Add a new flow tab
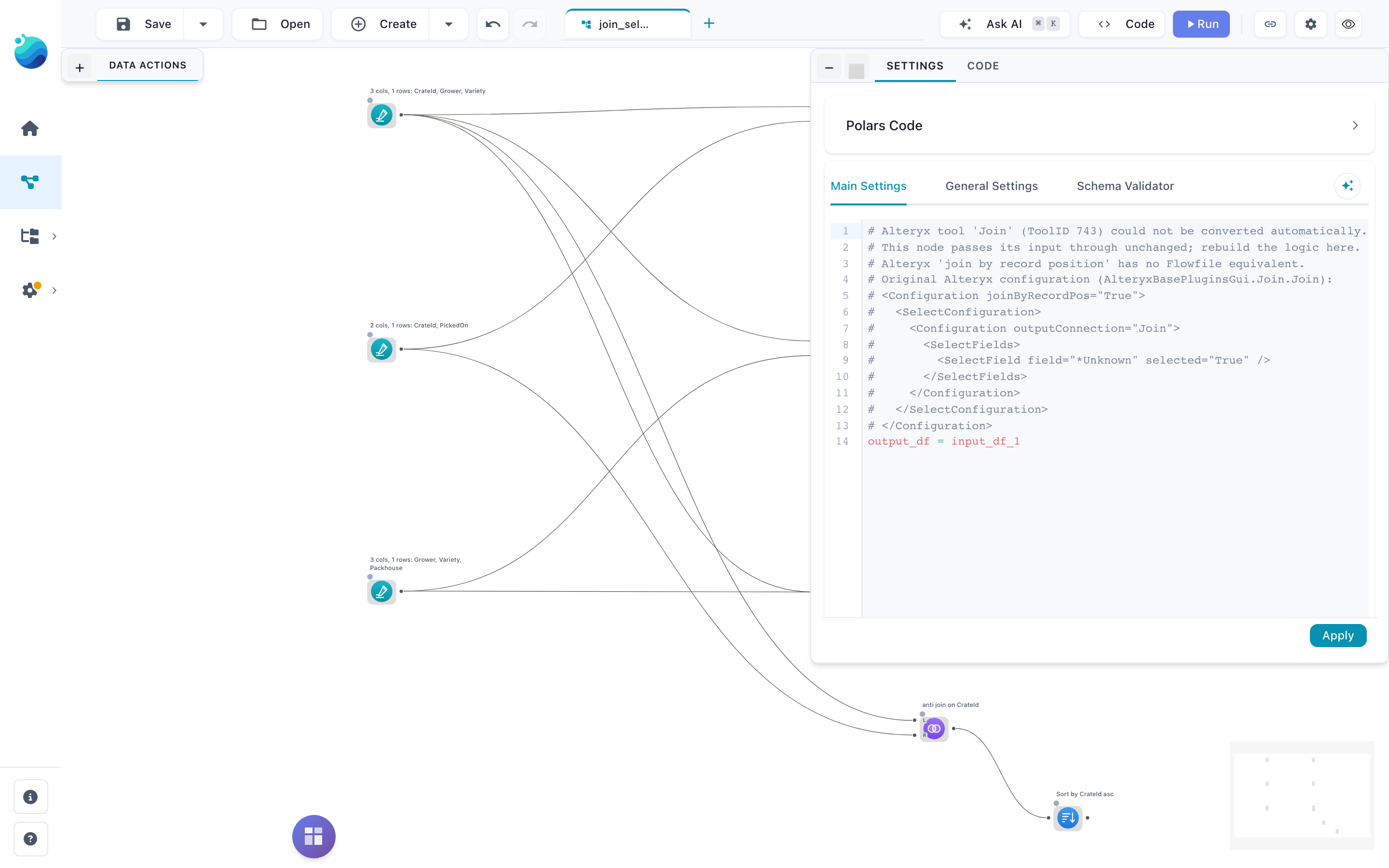The image size is (1389, 868). [x=709, y=24]
